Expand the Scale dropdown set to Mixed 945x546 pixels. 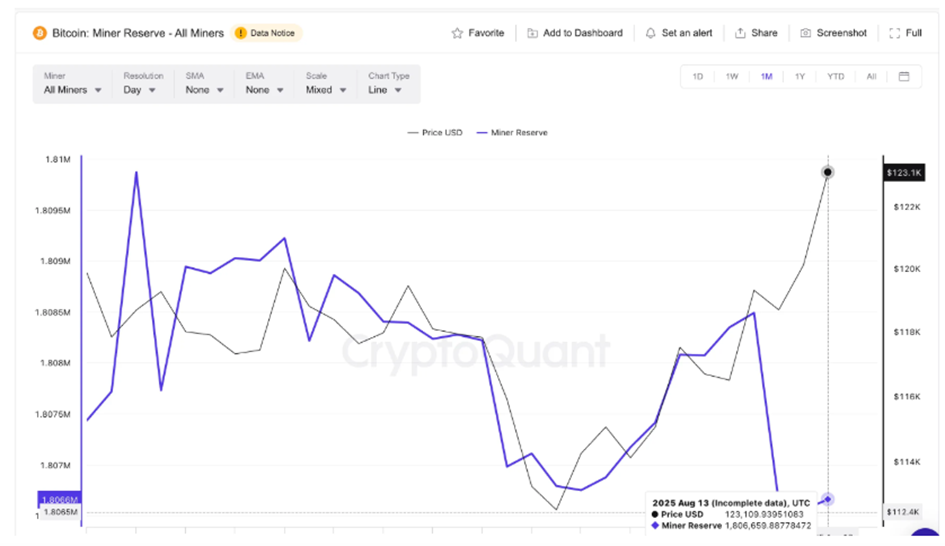[327, 90]
